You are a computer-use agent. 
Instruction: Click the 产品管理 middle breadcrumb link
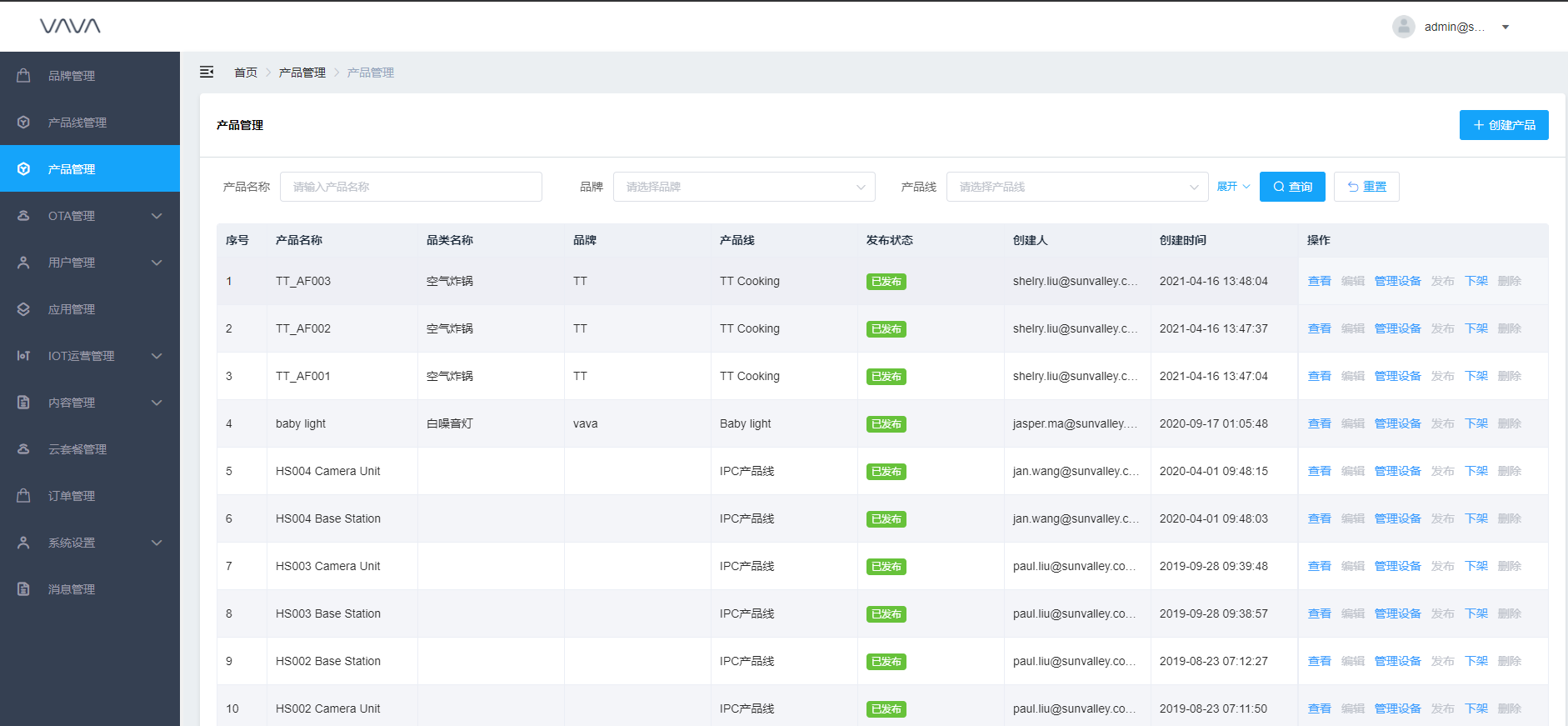click(x=302, y=73)
